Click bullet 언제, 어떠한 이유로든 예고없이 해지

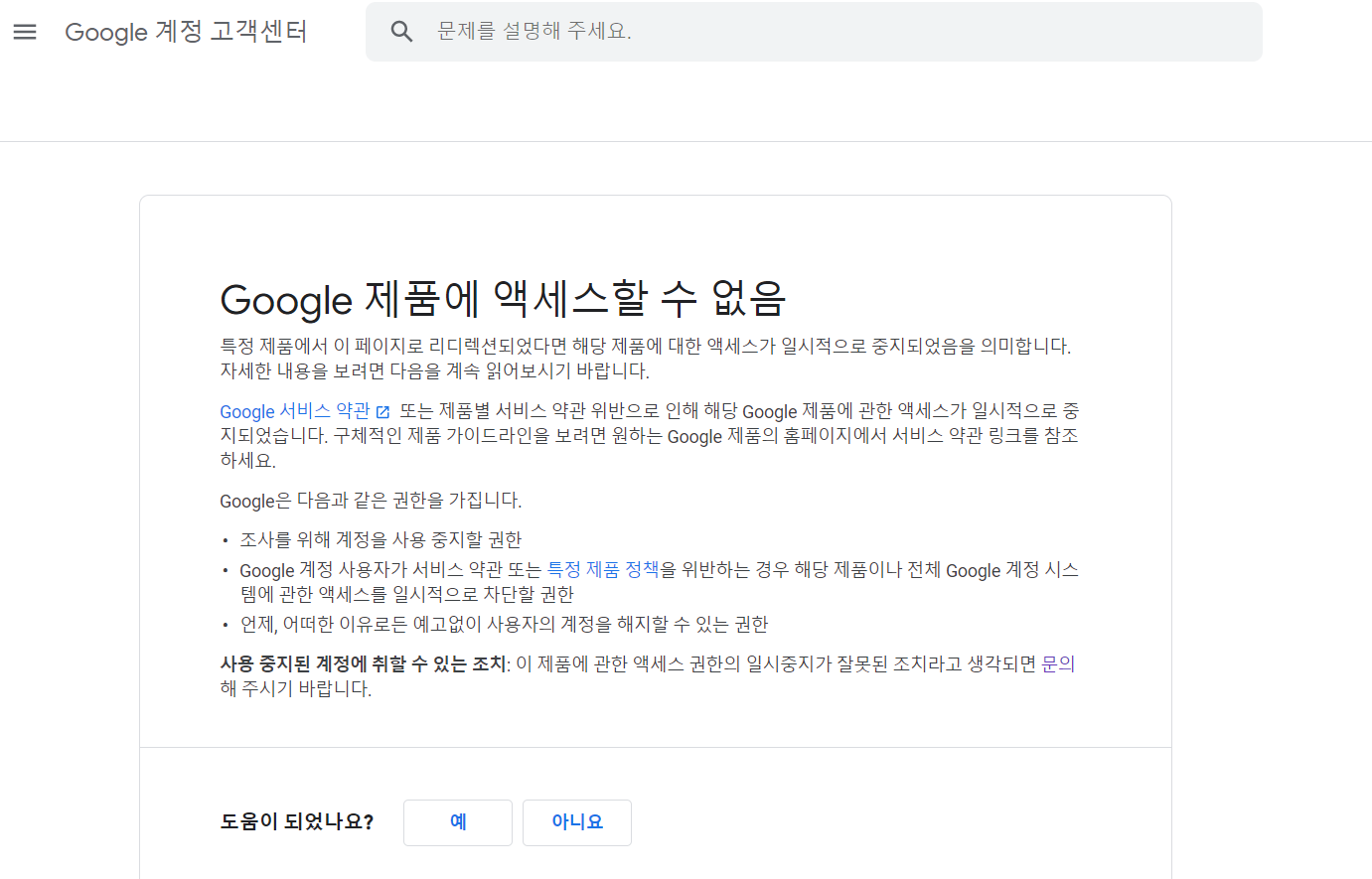pyautogui.click(x=504, y=625)
